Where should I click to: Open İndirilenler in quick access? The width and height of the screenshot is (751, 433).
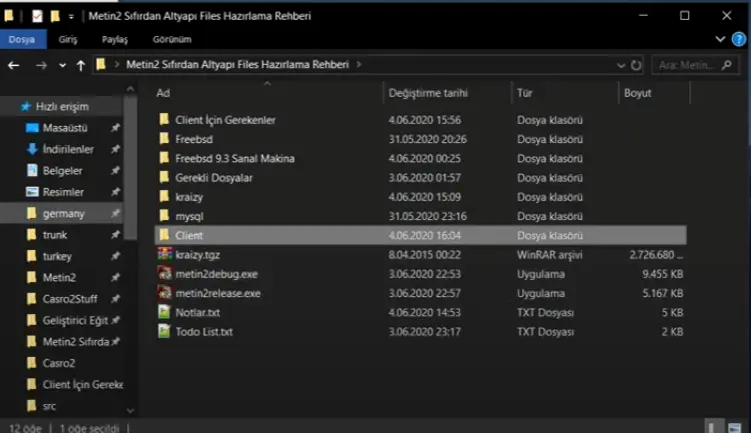click(68, 149)
